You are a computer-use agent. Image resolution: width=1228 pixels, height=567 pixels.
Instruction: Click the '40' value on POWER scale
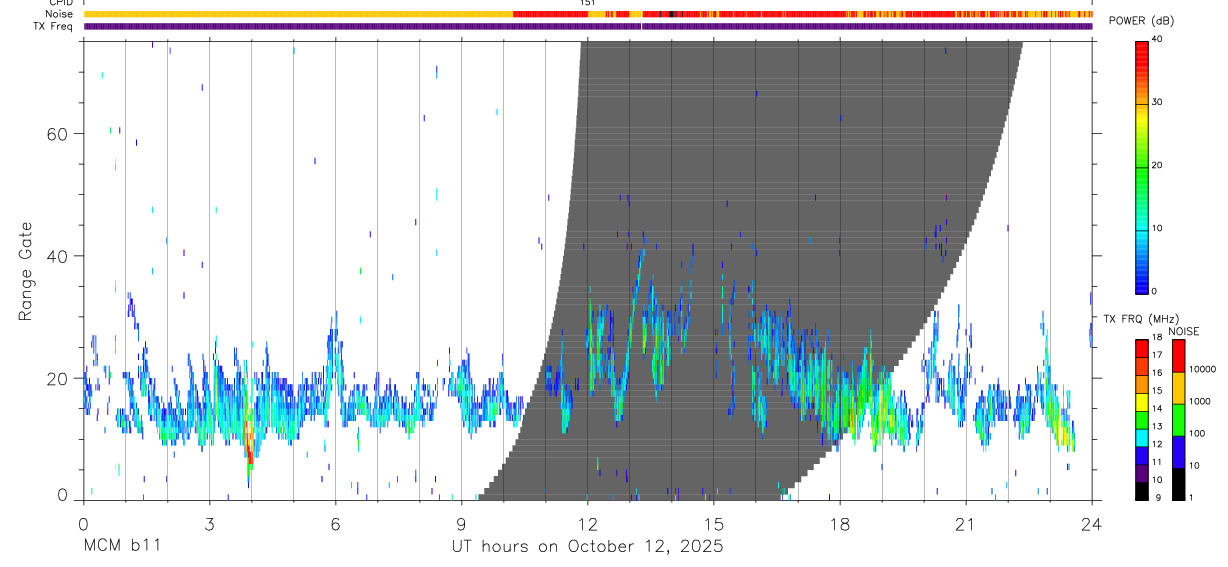[1156, 39]
